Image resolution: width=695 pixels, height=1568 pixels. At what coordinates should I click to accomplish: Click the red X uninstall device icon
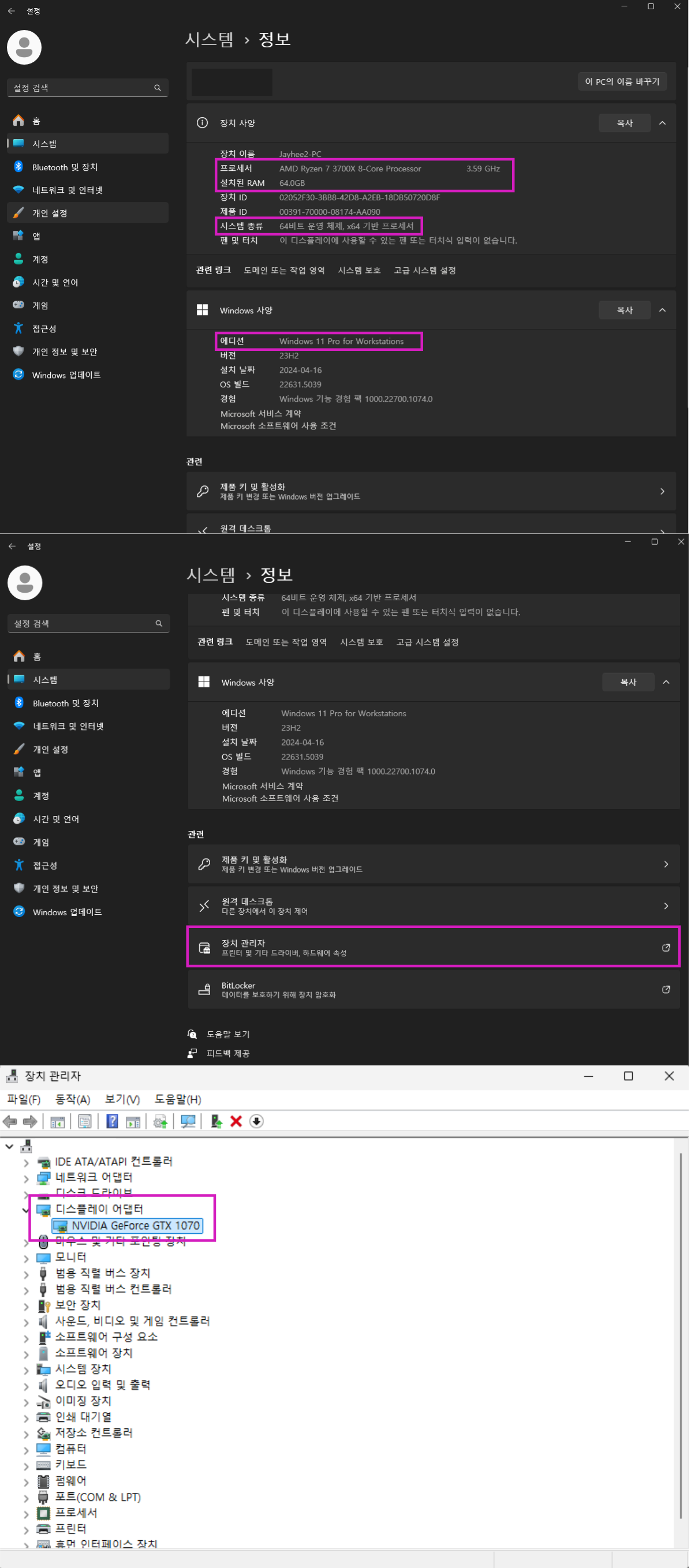pos(236,1121)
